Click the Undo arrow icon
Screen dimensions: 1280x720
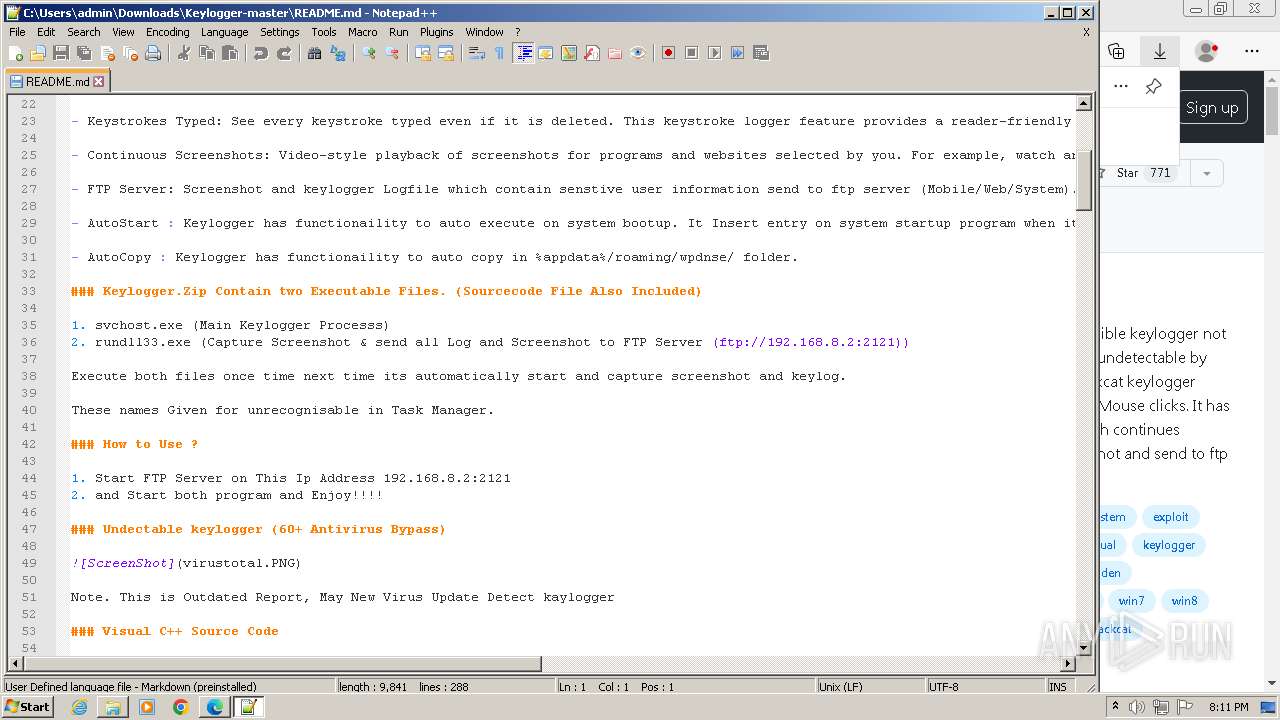(x=260, y=53)
